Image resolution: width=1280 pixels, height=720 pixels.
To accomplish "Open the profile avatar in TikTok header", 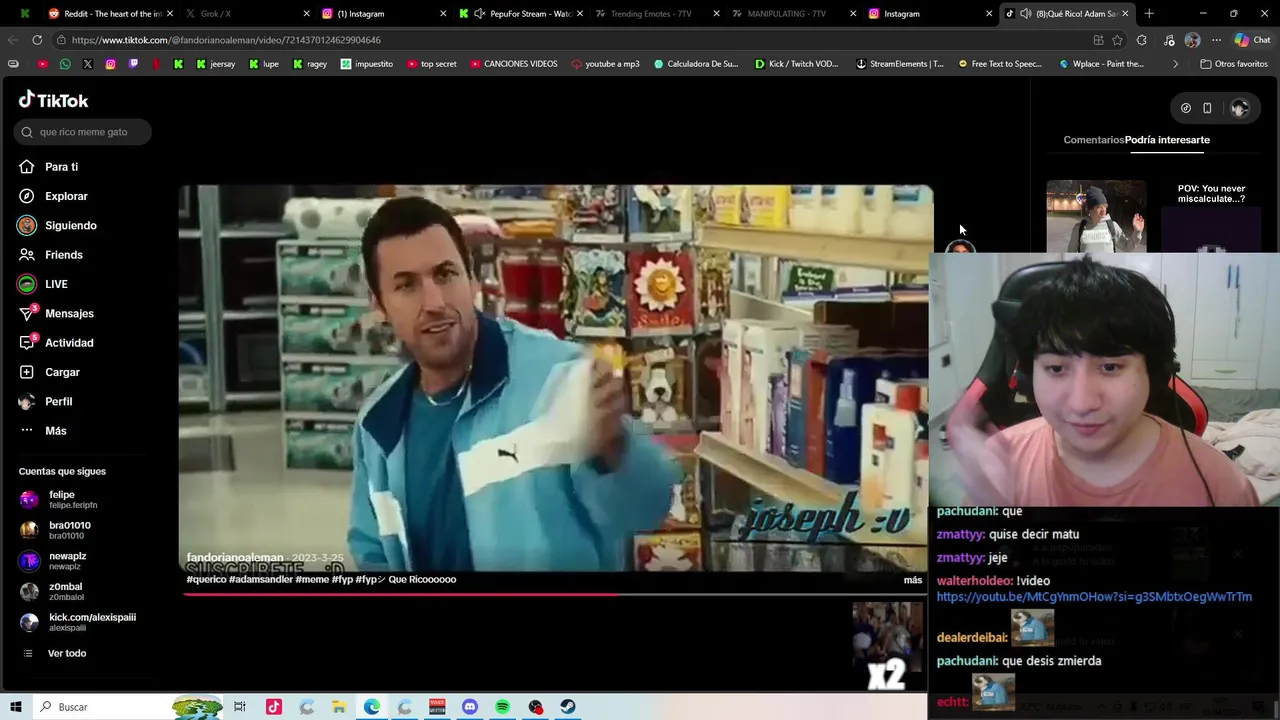I will coord(1239,108).
